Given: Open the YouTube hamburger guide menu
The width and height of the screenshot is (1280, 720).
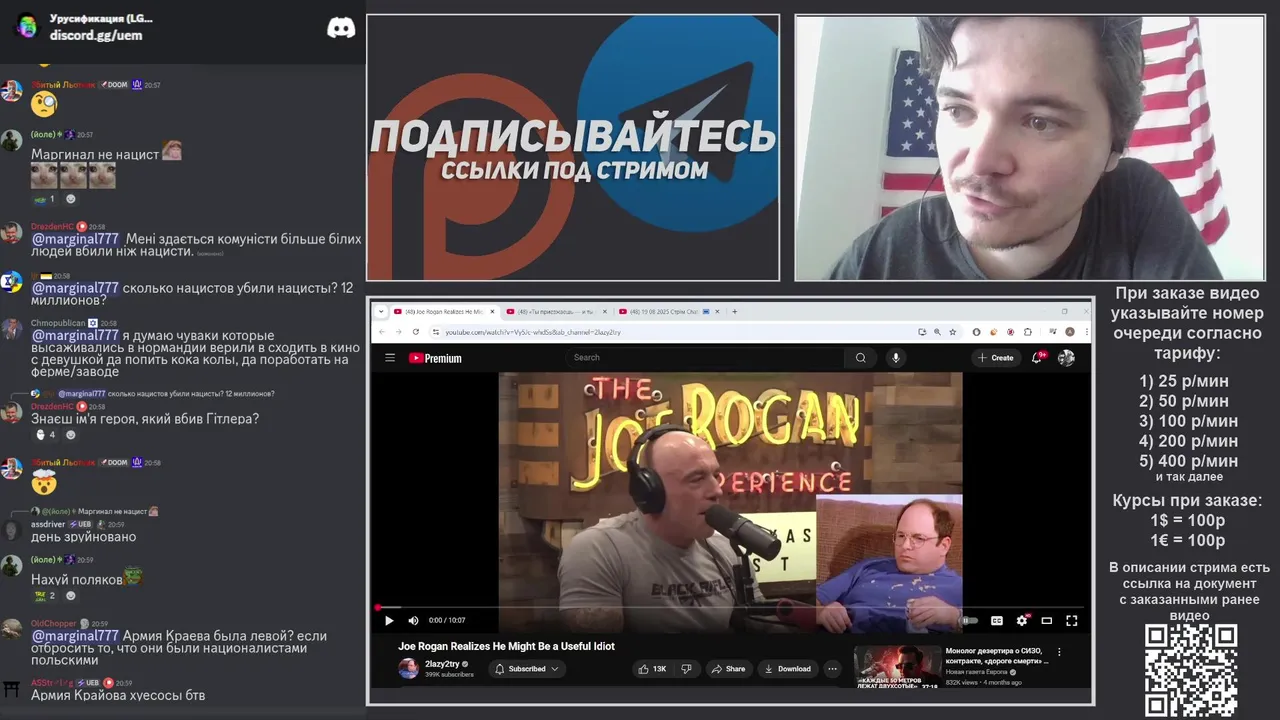Looking at the screenshot, I should [x=390, y=358].
